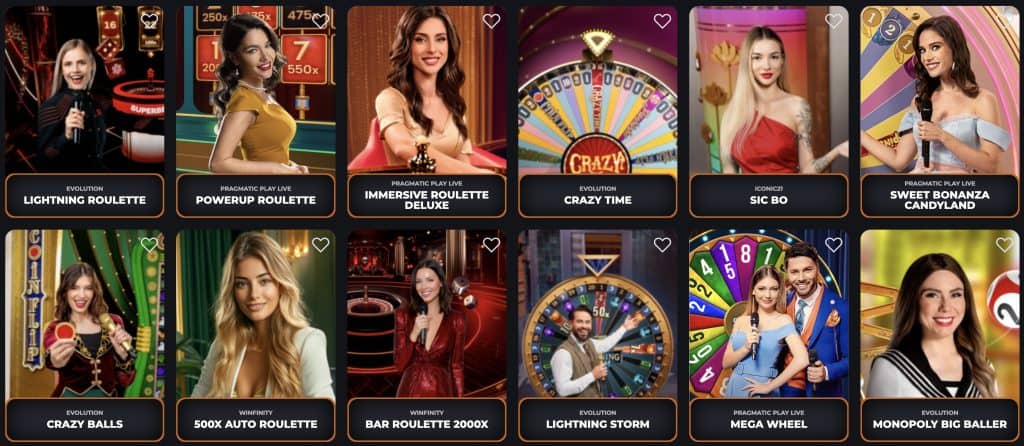This screenshot has height=446, width=1024.
Task: Favorite the Sic Bo game
Action: coord(833,21)
